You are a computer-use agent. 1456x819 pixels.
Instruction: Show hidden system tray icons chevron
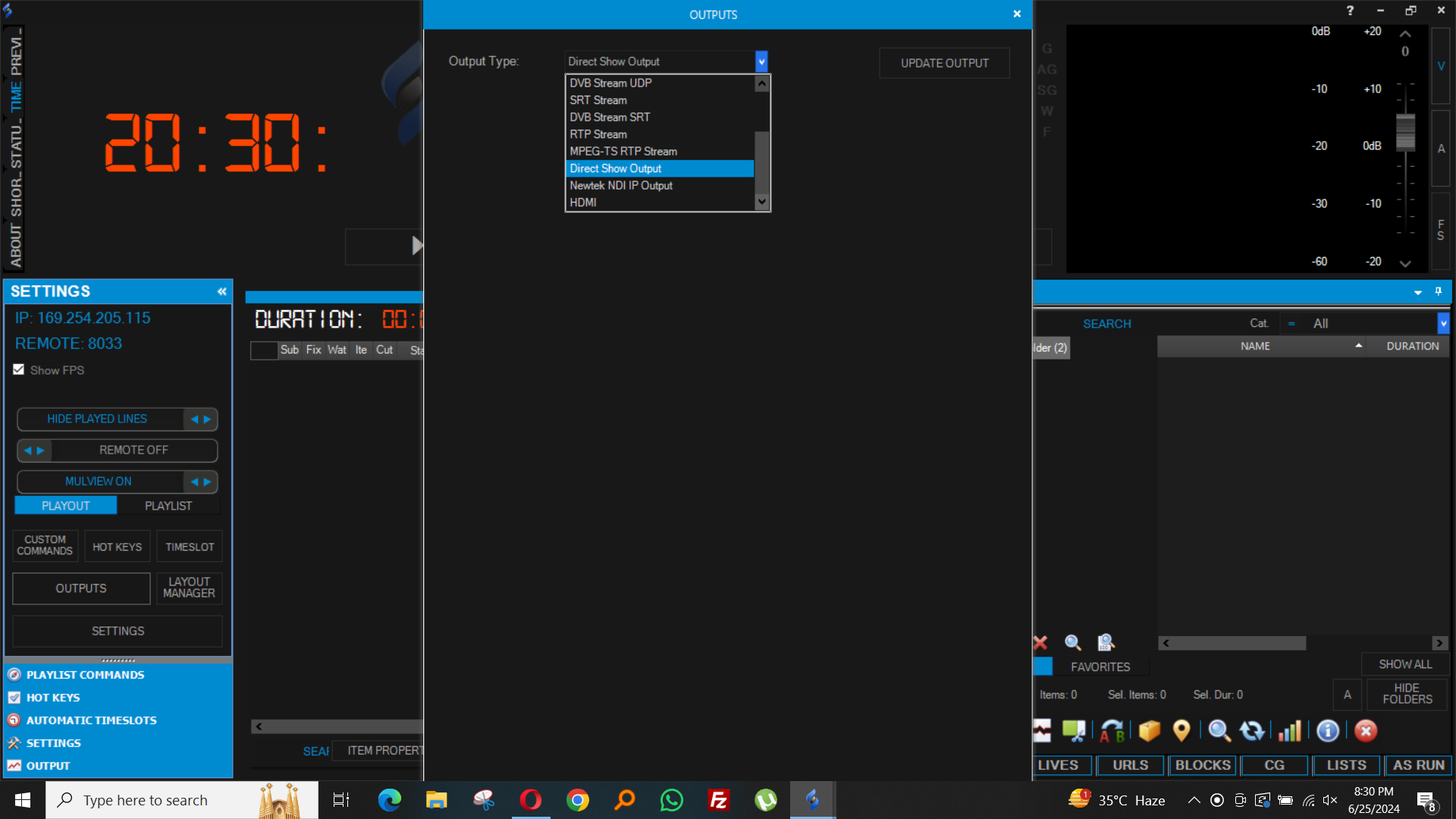1194,800
